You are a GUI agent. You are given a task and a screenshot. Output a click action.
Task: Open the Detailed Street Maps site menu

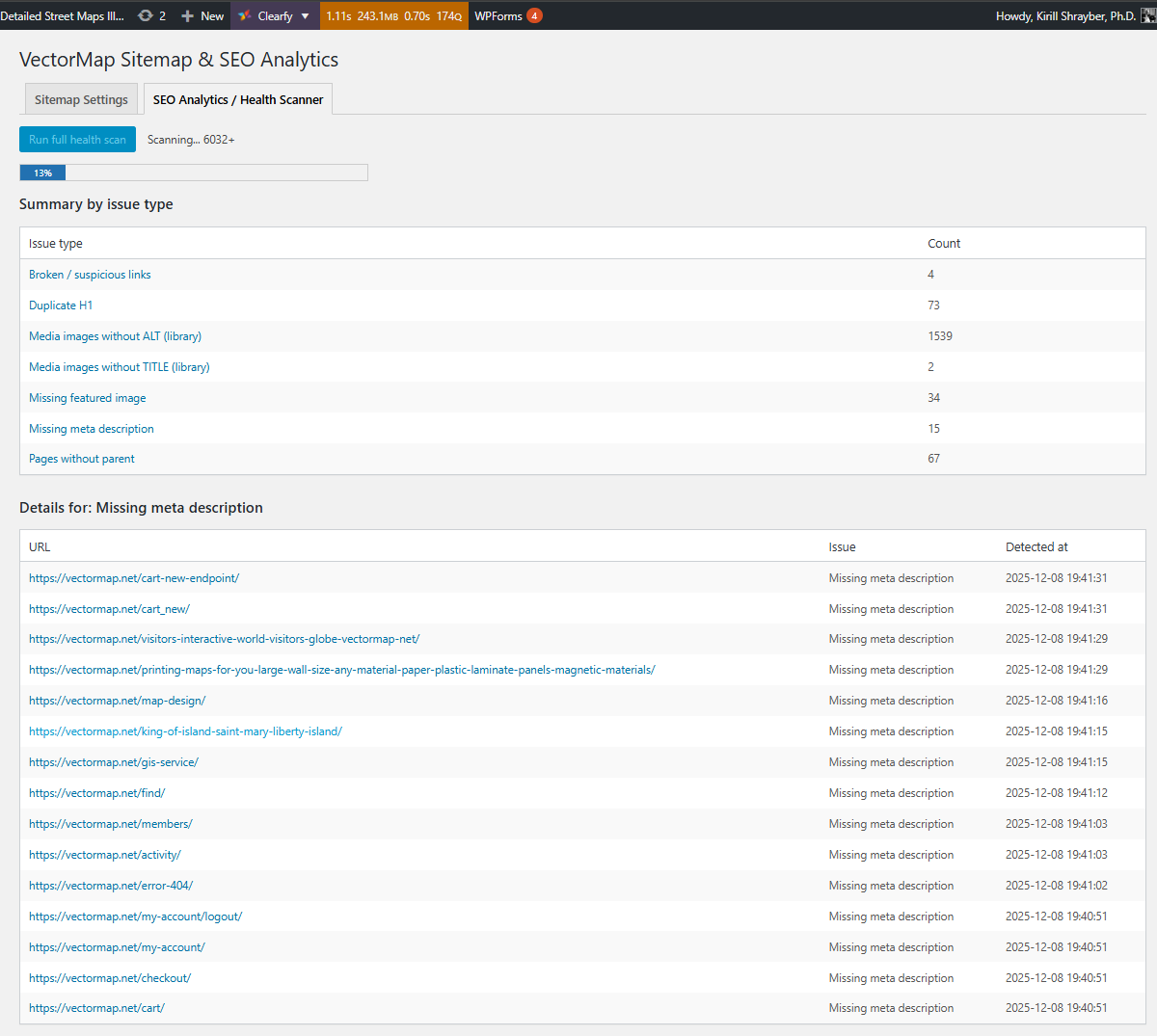(62, 15)
